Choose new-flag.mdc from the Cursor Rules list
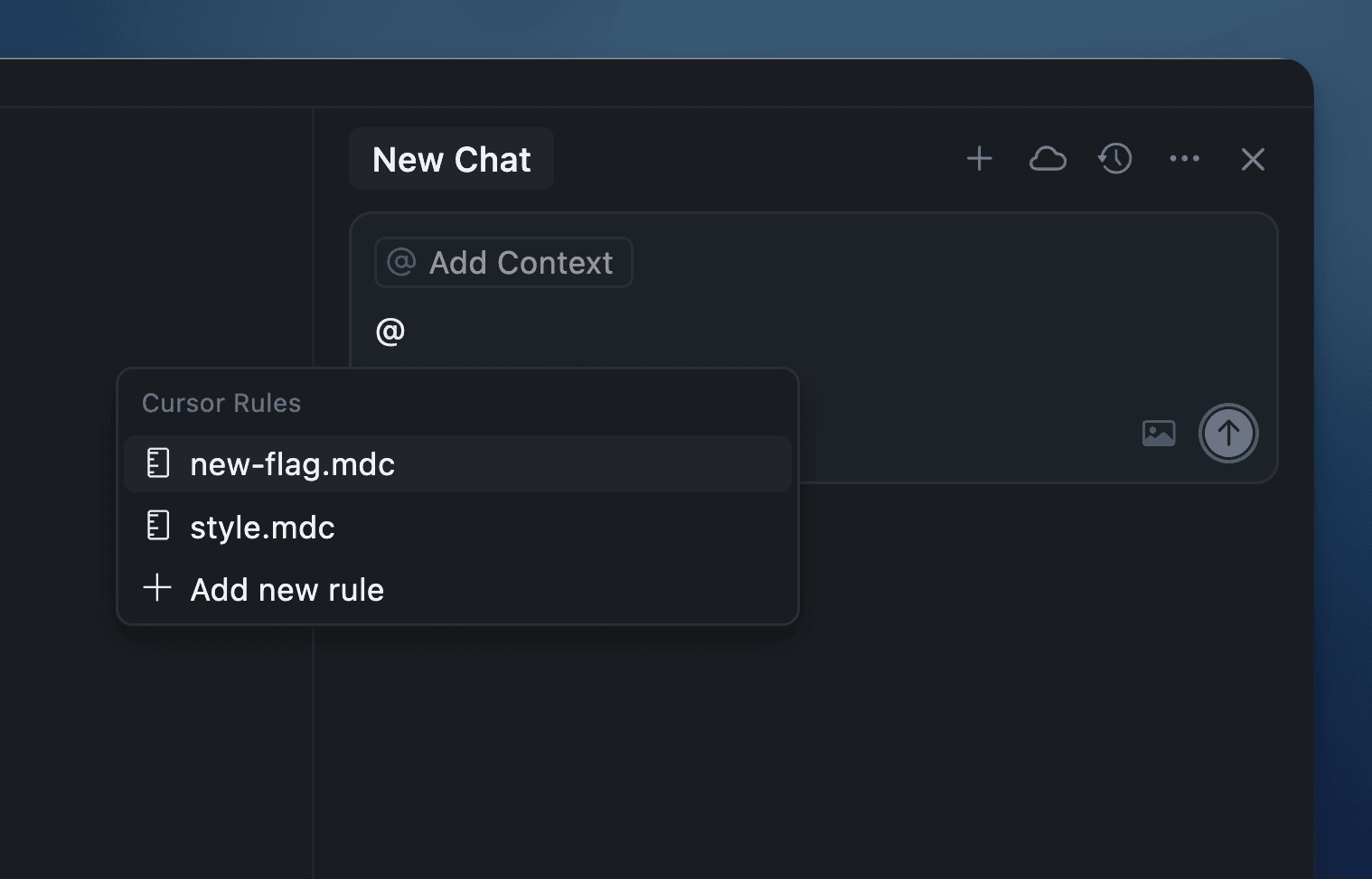 coord(292,464)
